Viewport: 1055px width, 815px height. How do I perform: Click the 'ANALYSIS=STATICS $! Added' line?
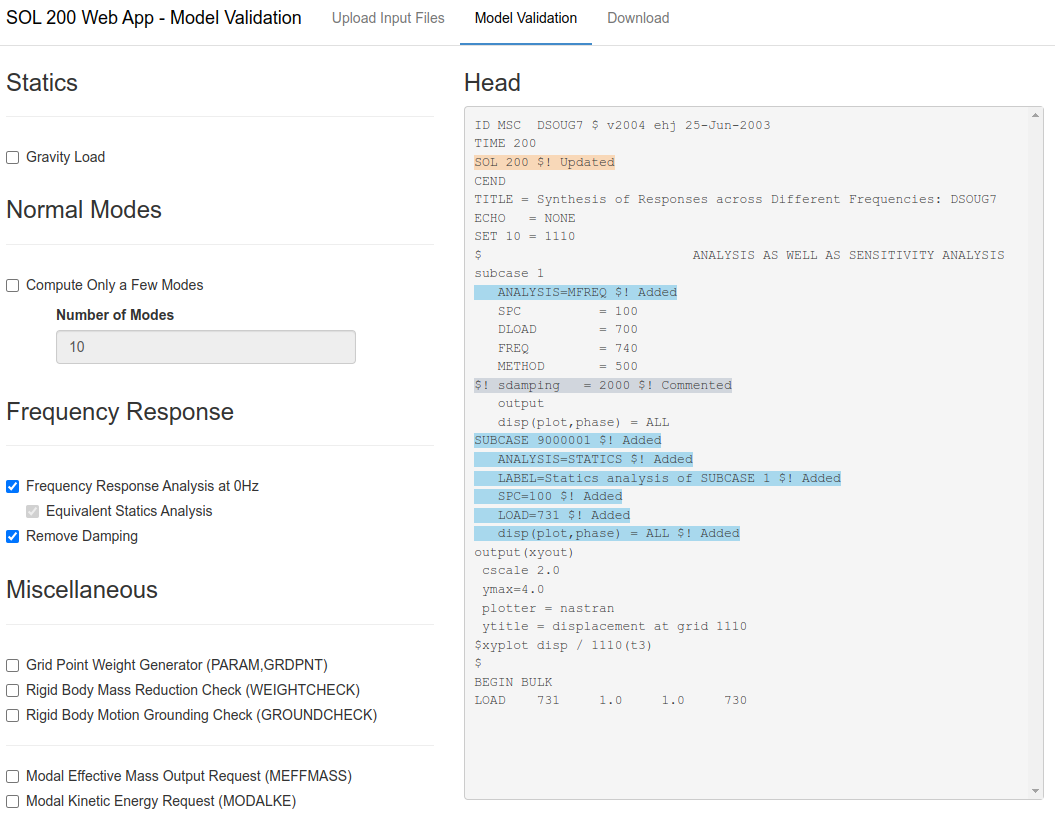(x=583, y=459)
